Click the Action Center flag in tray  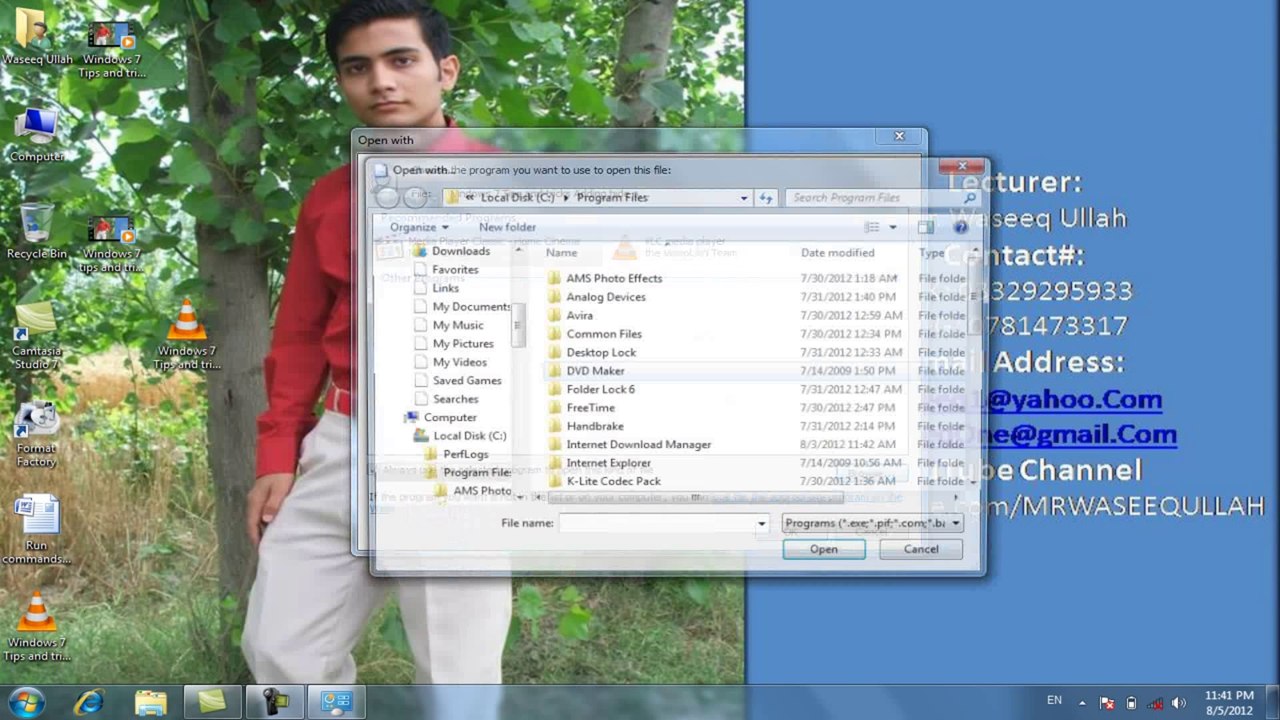1107,702
